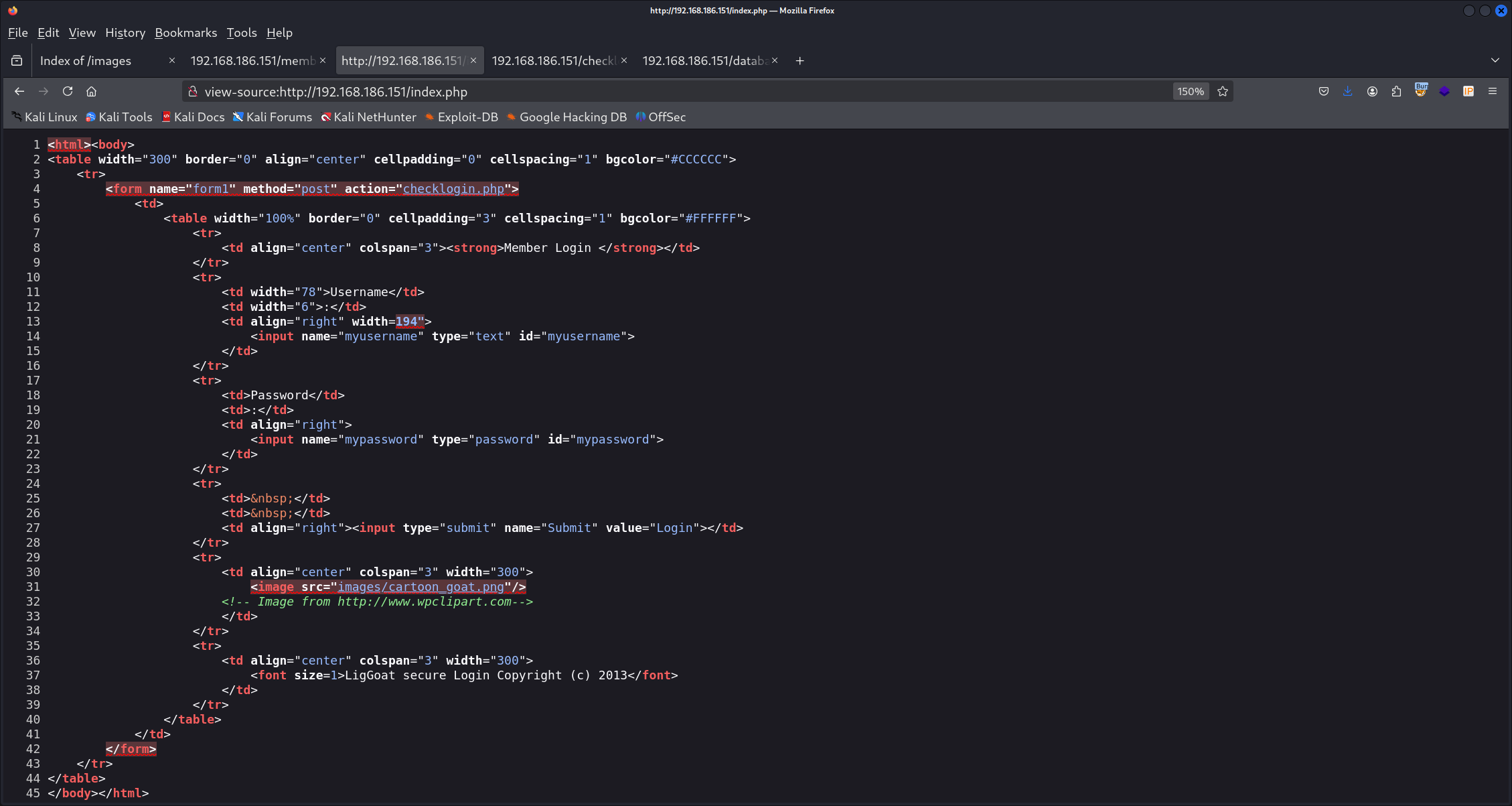Open the Home page
The width and height of the screenshot is (1512, 806).
(x=92, y=91)
